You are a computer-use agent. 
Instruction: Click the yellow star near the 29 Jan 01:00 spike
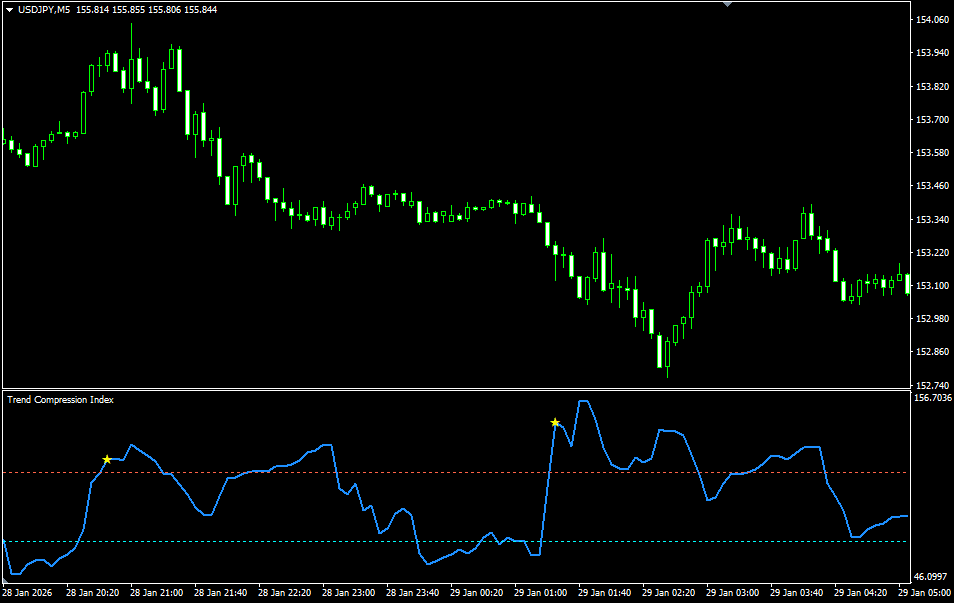pyautogui.click(x=555, y=422)
